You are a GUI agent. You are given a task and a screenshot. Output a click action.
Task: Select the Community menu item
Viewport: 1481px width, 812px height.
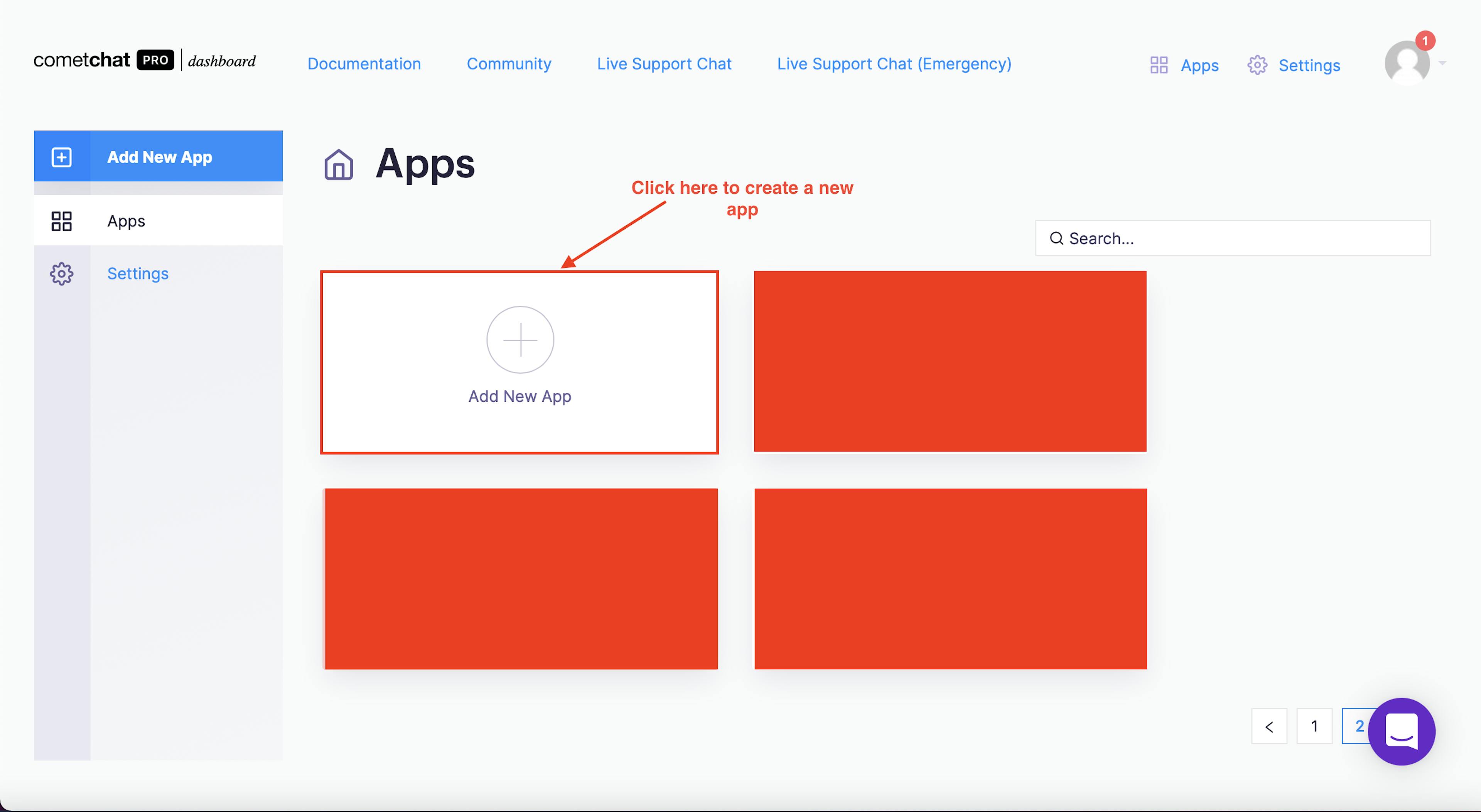point(509,63)
